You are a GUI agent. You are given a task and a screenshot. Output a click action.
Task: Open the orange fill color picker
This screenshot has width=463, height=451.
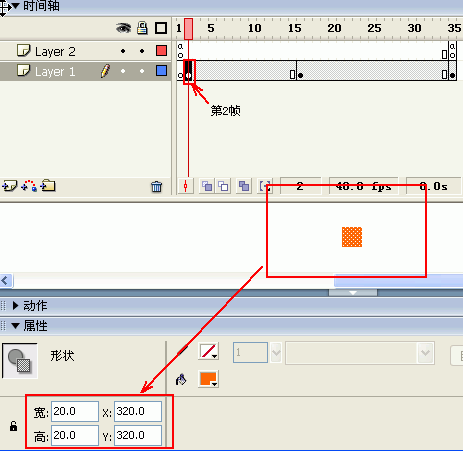[x=208, y=379]
